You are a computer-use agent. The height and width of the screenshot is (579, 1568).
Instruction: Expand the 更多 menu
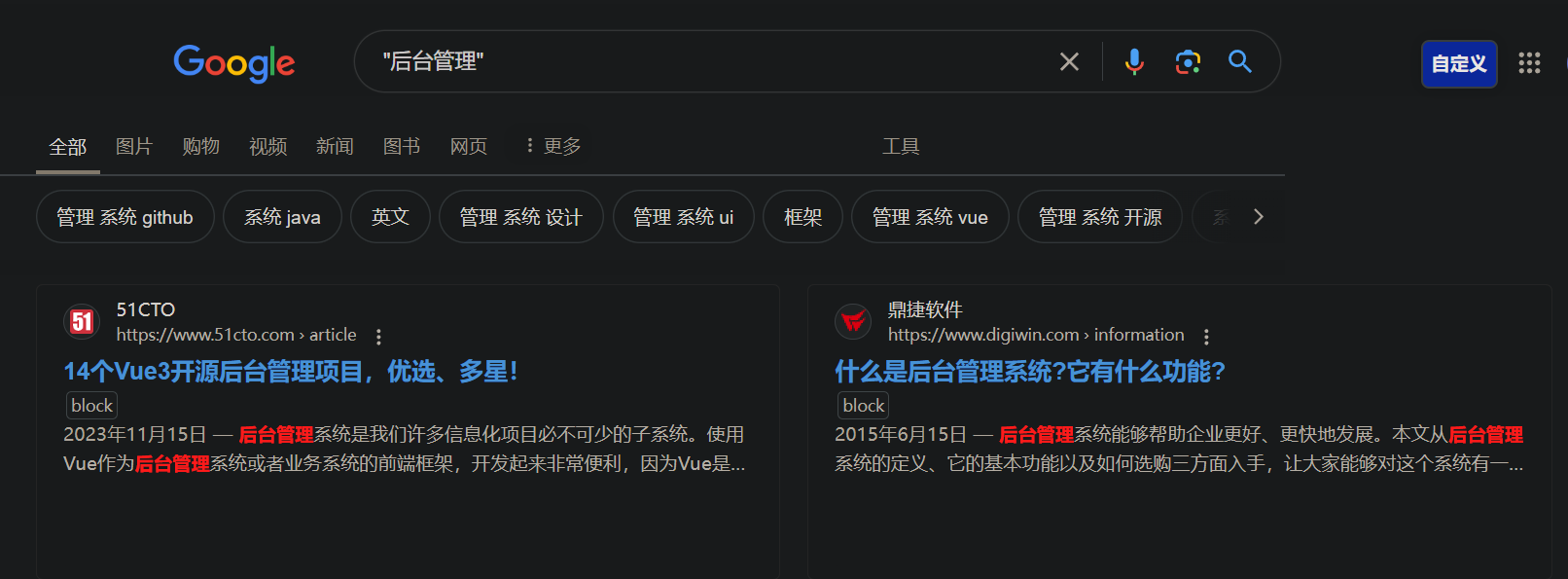point(552,146)
